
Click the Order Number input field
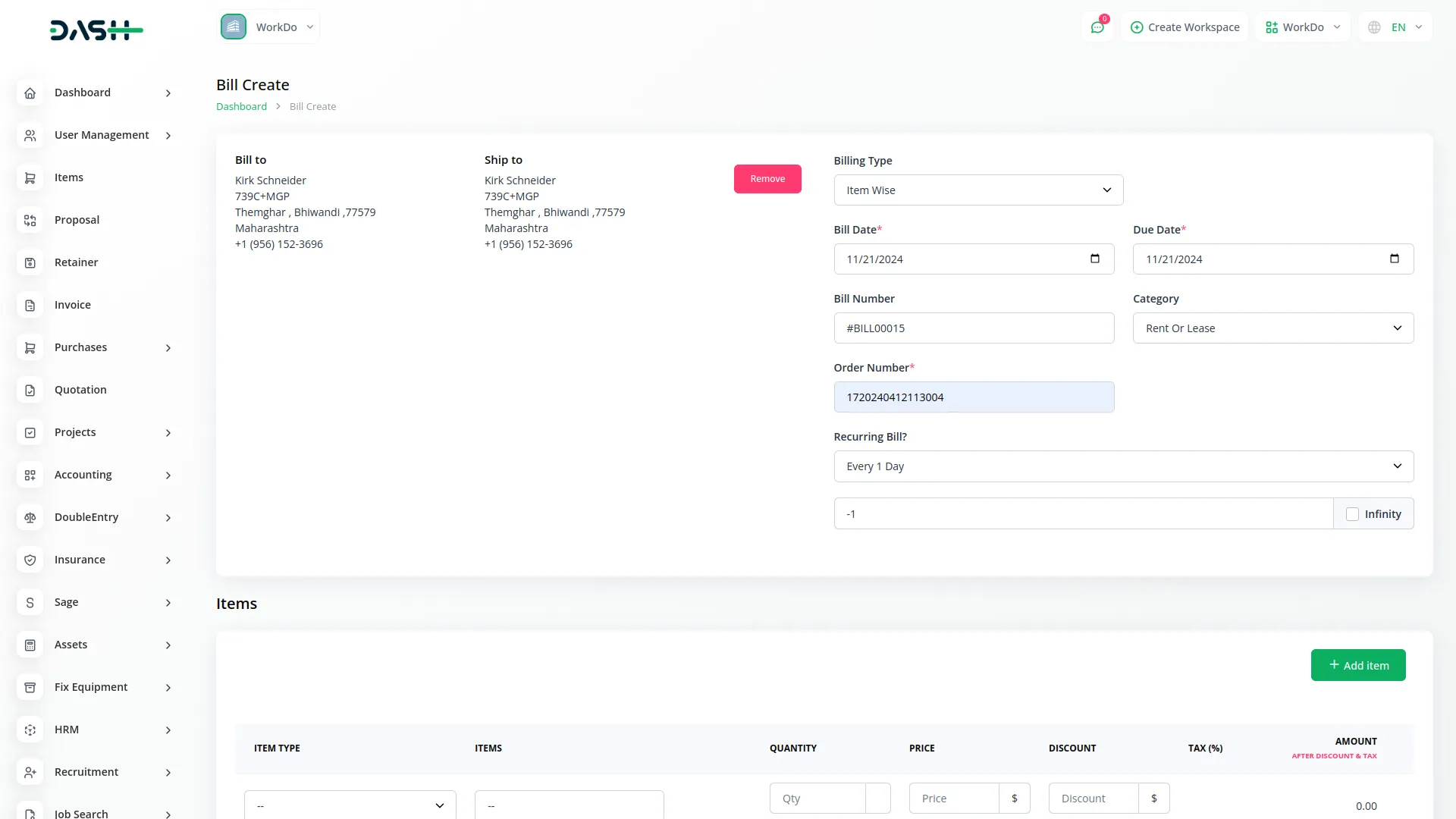point(973,397)
